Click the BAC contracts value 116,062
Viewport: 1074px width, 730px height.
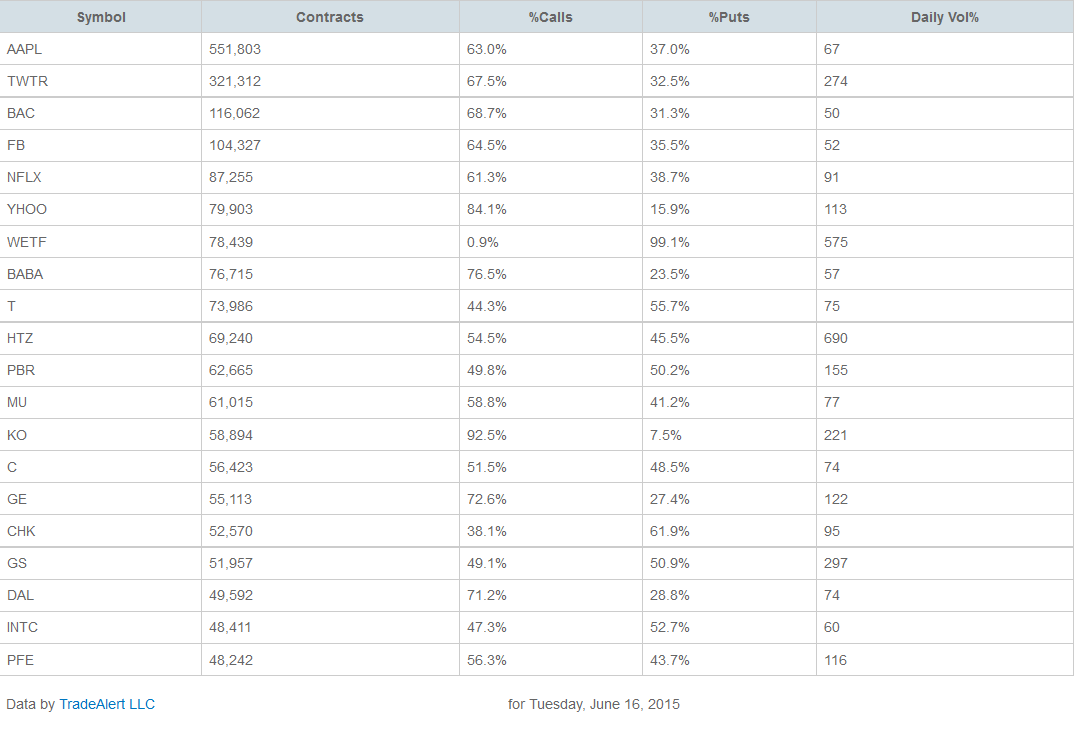(x=234, y=113)
